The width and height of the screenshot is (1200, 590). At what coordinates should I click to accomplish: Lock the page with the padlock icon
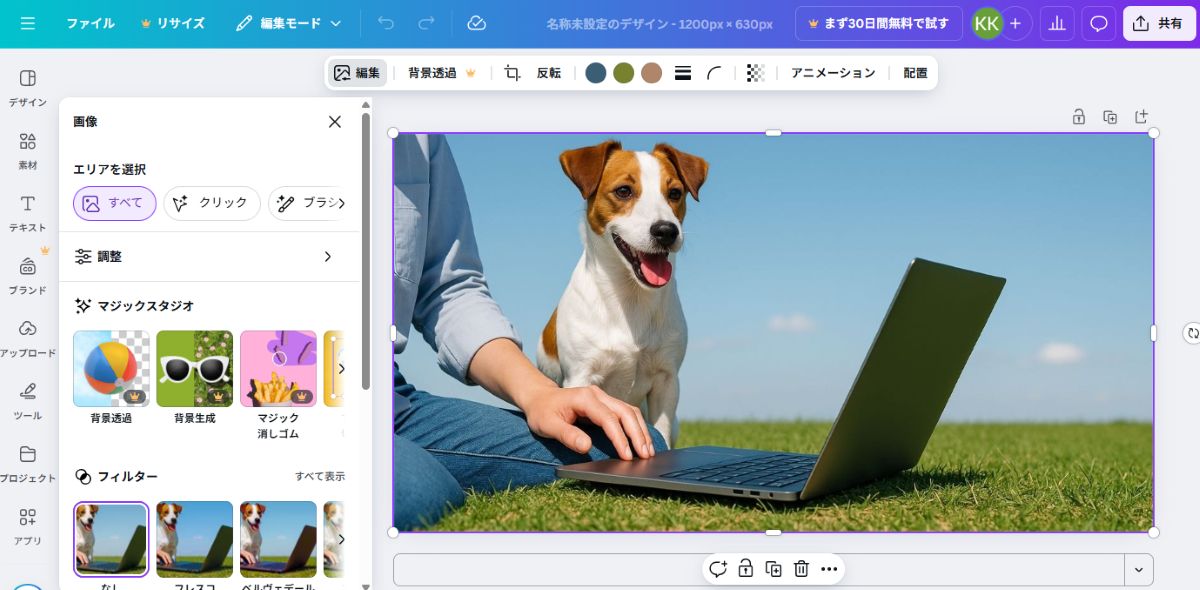tap(1079, 117)
